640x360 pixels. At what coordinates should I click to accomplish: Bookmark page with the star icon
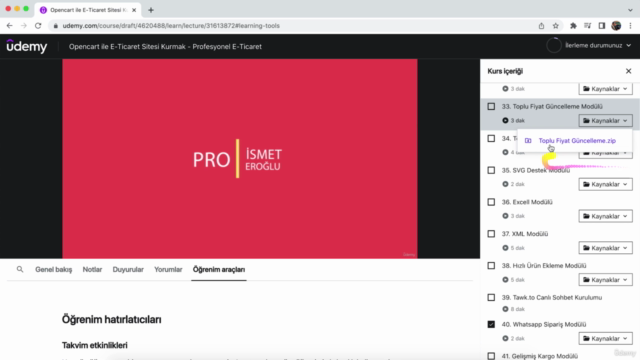tap(556, 26)
